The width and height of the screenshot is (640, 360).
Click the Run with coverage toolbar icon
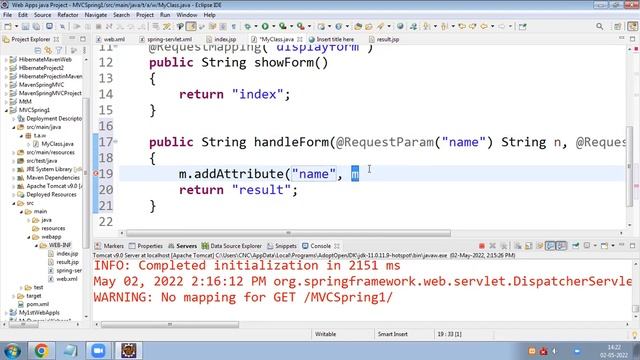pyautogui.click(x=282, y=27)
